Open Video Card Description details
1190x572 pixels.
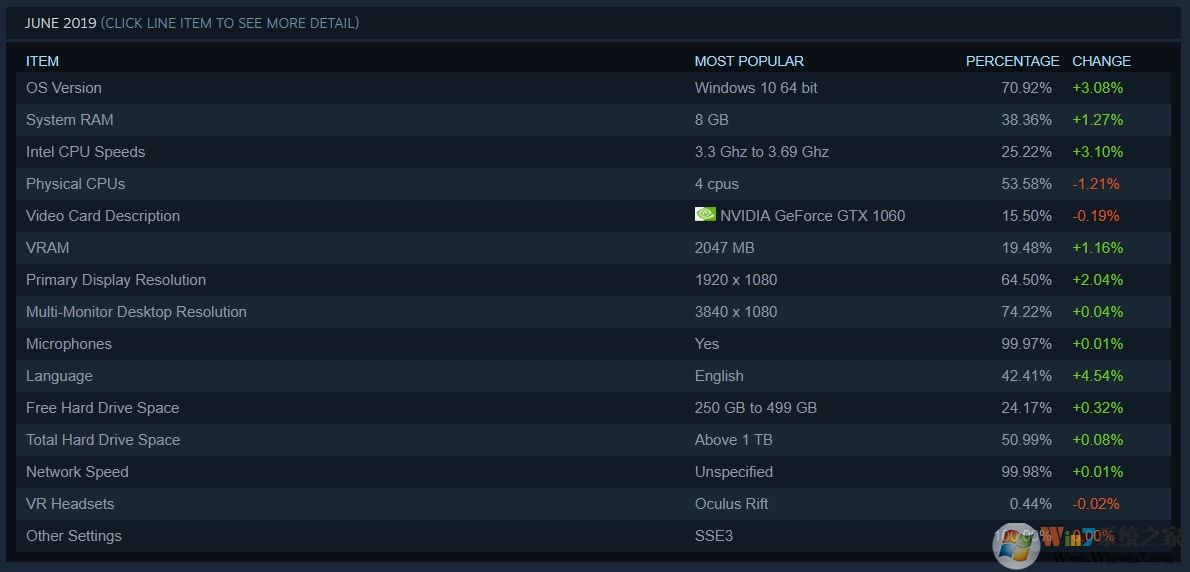tap(103, 216)
